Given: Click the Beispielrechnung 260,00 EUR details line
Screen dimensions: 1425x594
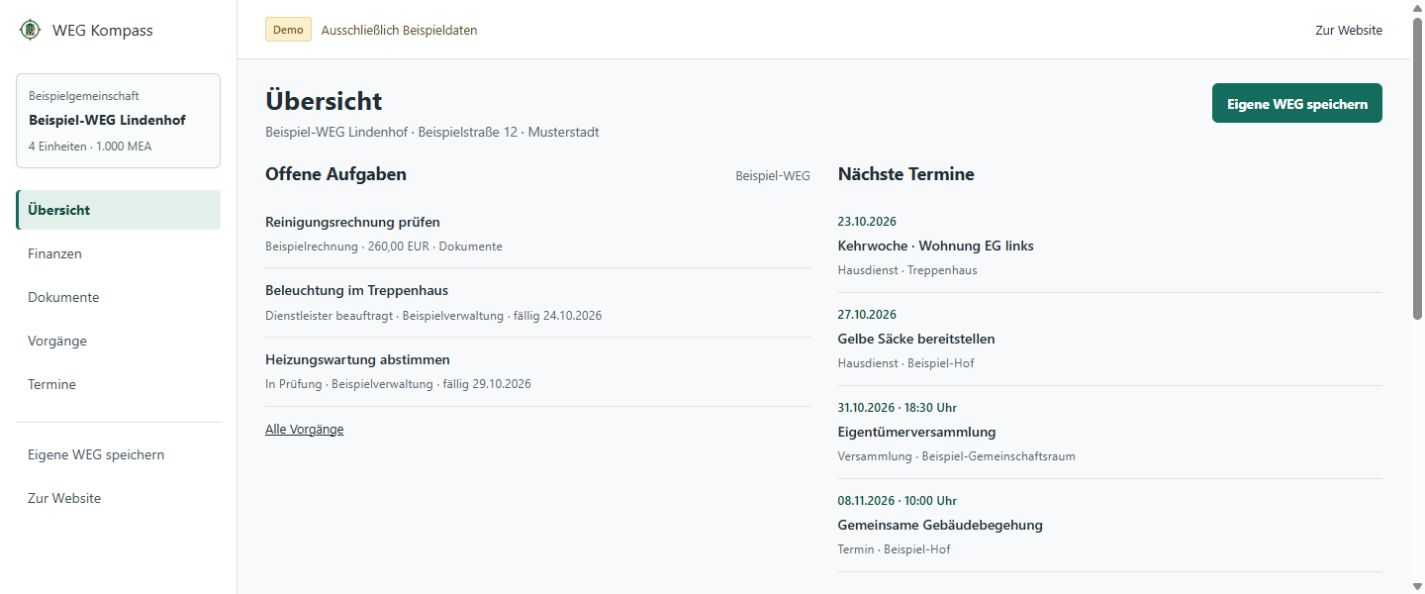Looking at the screenshot, I should (384, 246).
